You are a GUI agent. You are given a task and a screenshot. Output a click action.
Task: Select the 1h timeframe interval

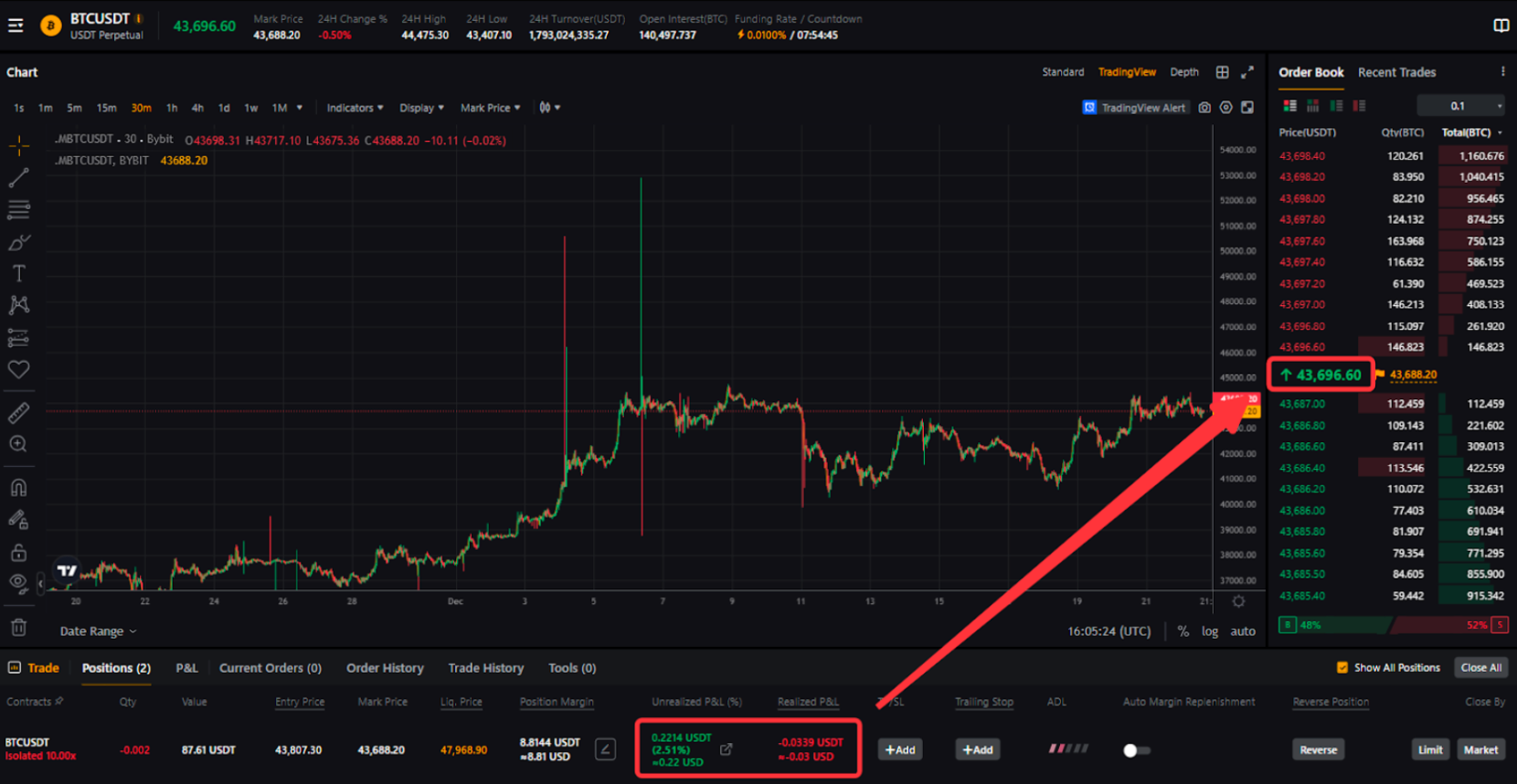coord(172,108)
